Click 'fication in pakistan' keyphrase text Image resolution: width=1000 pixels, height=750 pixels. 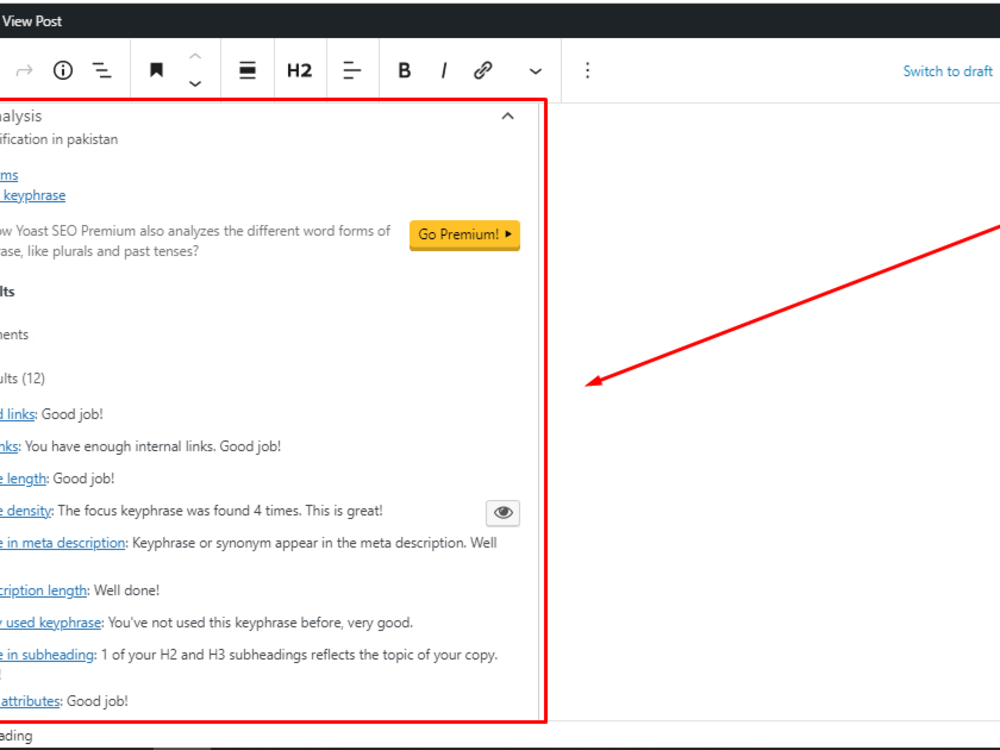pos(59,139)
